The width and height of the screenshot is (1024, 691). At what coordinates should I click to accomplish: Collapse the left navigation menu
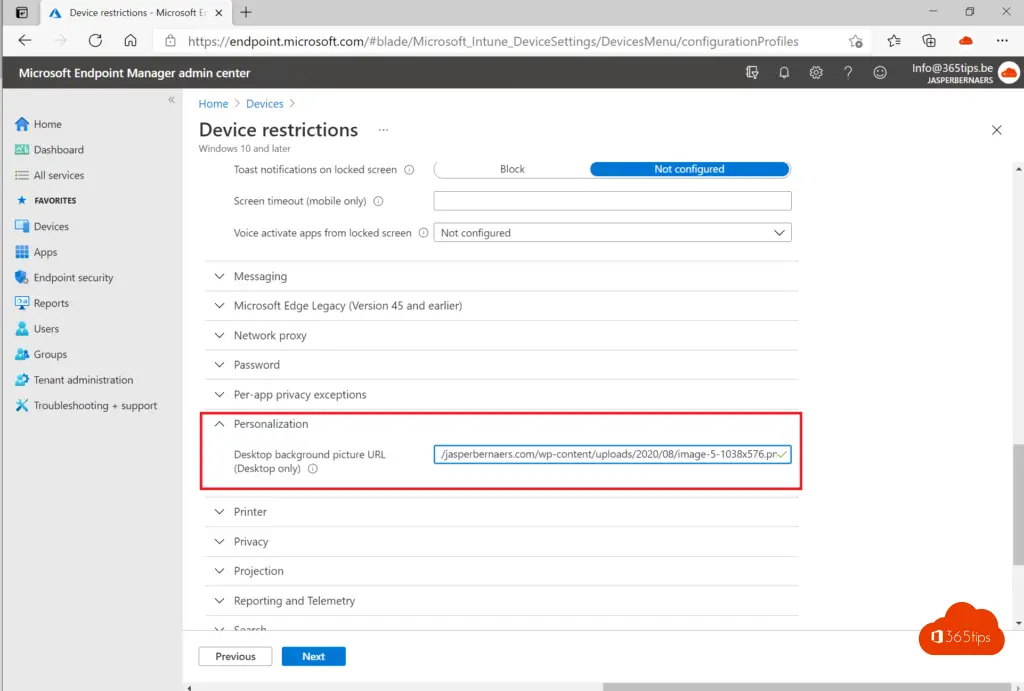click(171, 100)
